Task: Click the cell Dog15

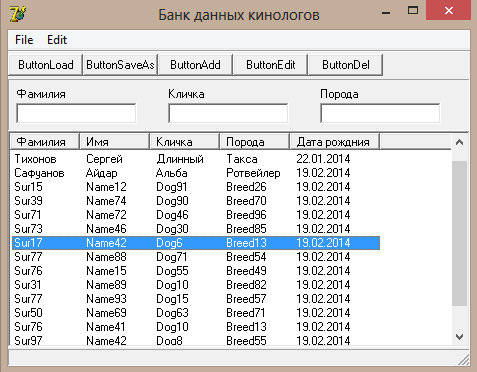Action: point(172,299)
